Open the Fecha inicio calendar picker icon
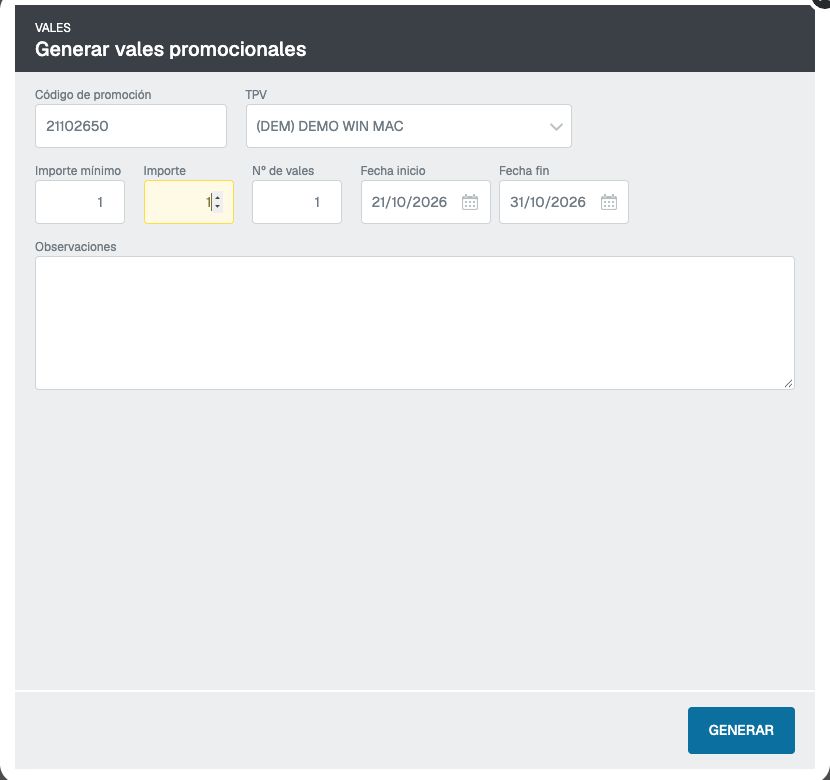The height and width of the screenshot is (780, 830). [470, 202]
